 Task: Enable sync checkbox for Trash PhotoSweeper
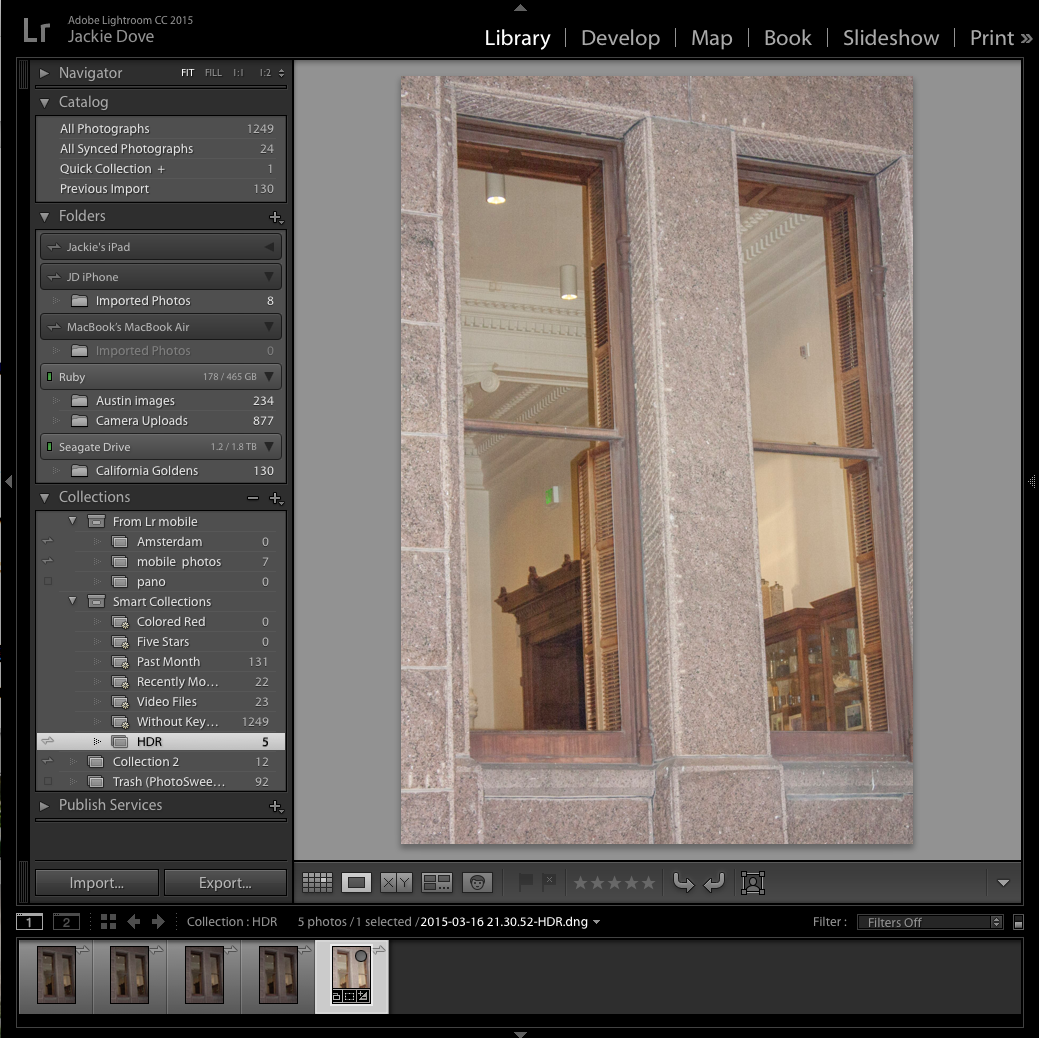point(48,781)
